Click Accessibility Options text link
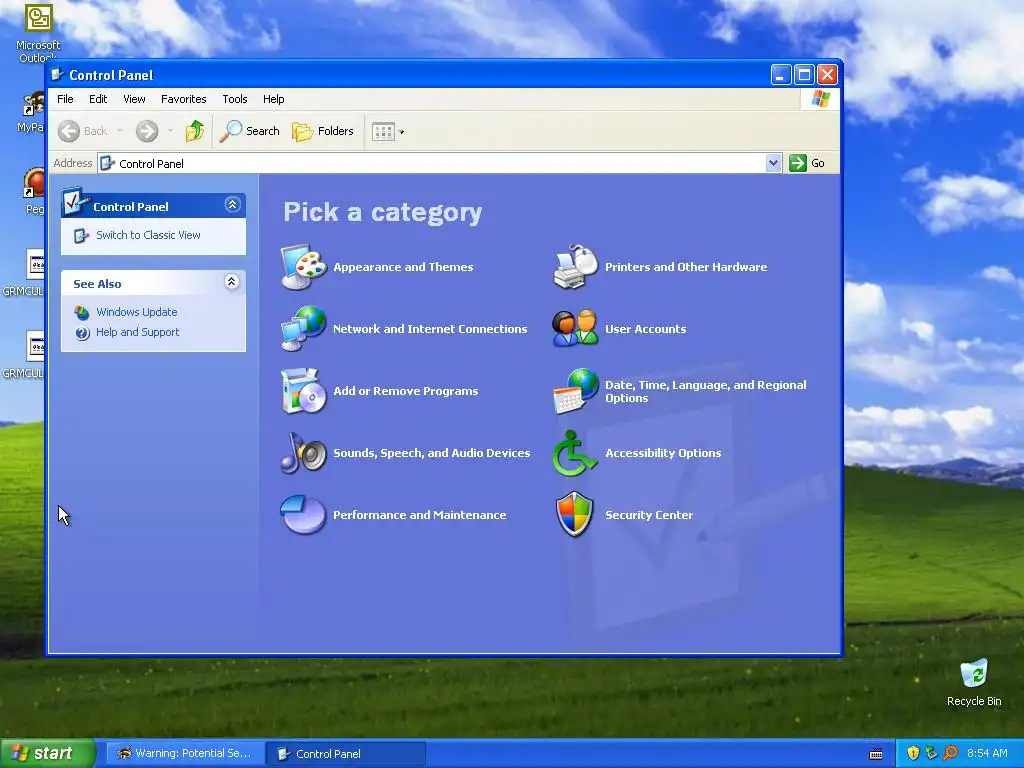The width and height of the screenshot is (1024, 768). (663, 453)
